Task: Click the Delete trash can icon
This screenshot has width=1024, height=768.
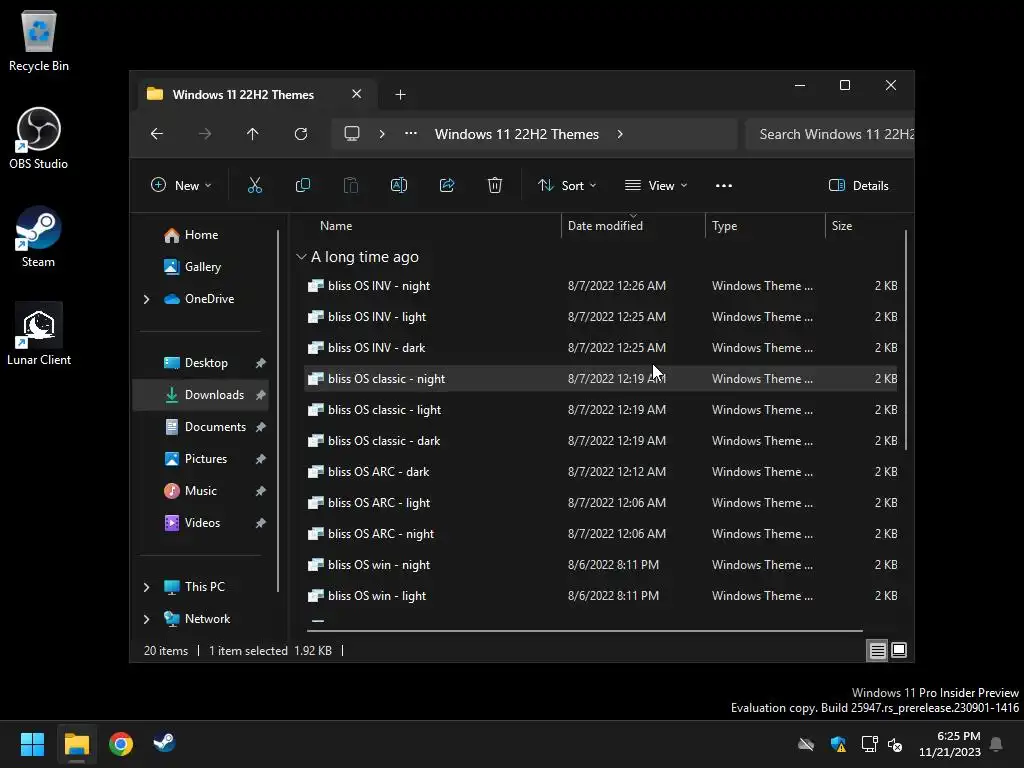Action: click(494, 185)
